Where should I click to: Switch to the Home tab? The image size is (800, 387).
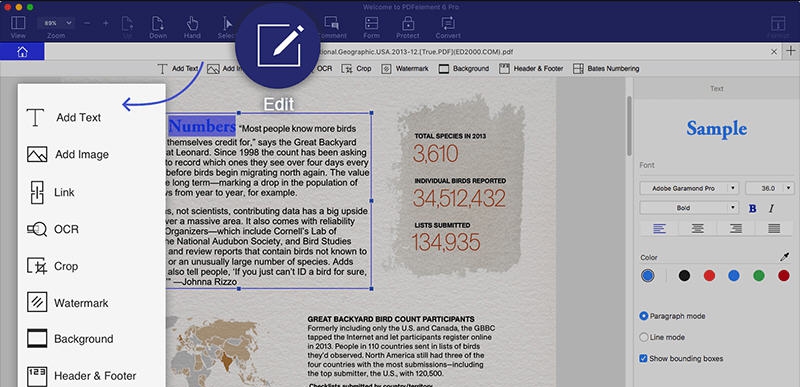(x=22, y=51)
